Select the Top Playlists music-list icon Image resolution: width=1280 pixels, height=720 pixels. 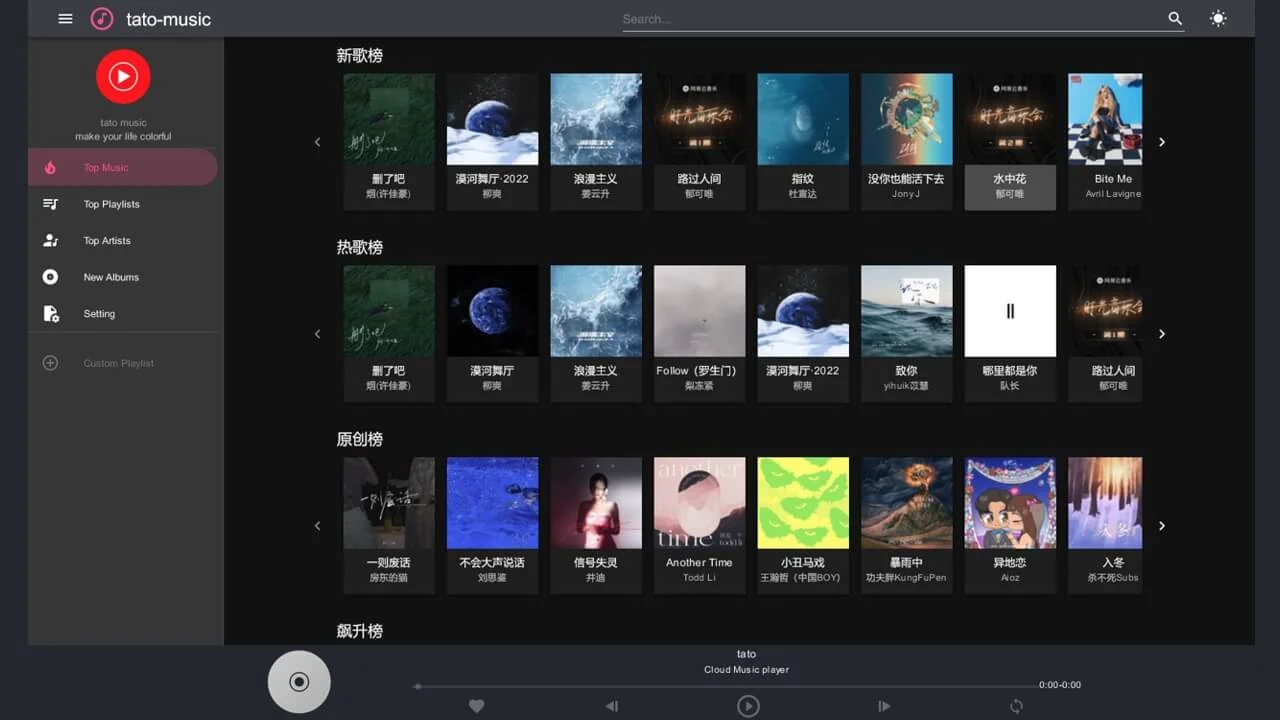click(x=50, y=204)
